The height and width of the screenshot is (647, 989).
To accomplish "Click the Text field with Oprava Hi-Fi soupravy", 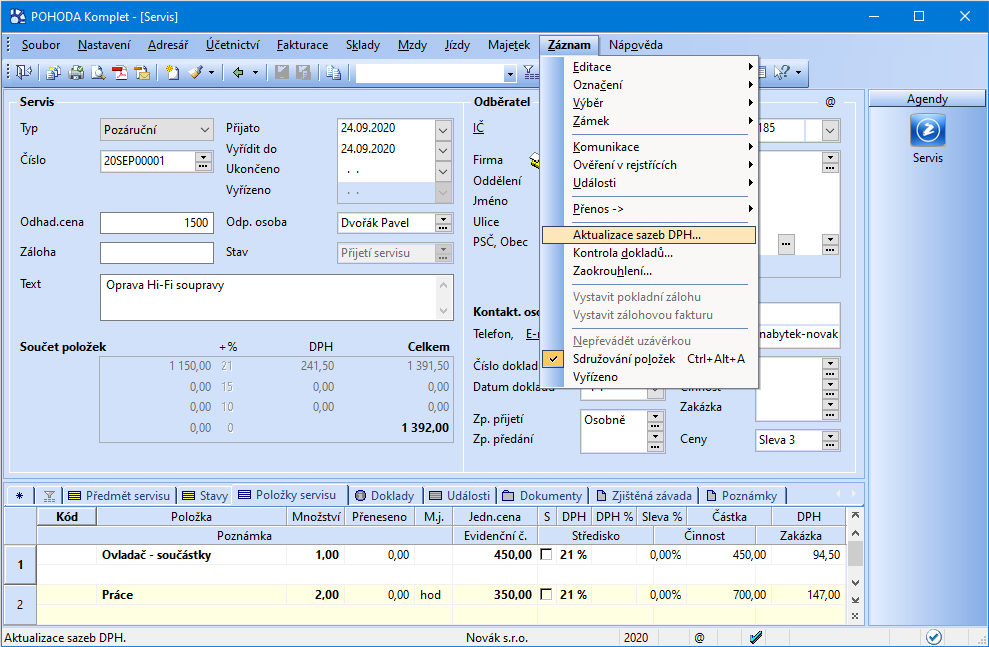I will coord(276,297).
